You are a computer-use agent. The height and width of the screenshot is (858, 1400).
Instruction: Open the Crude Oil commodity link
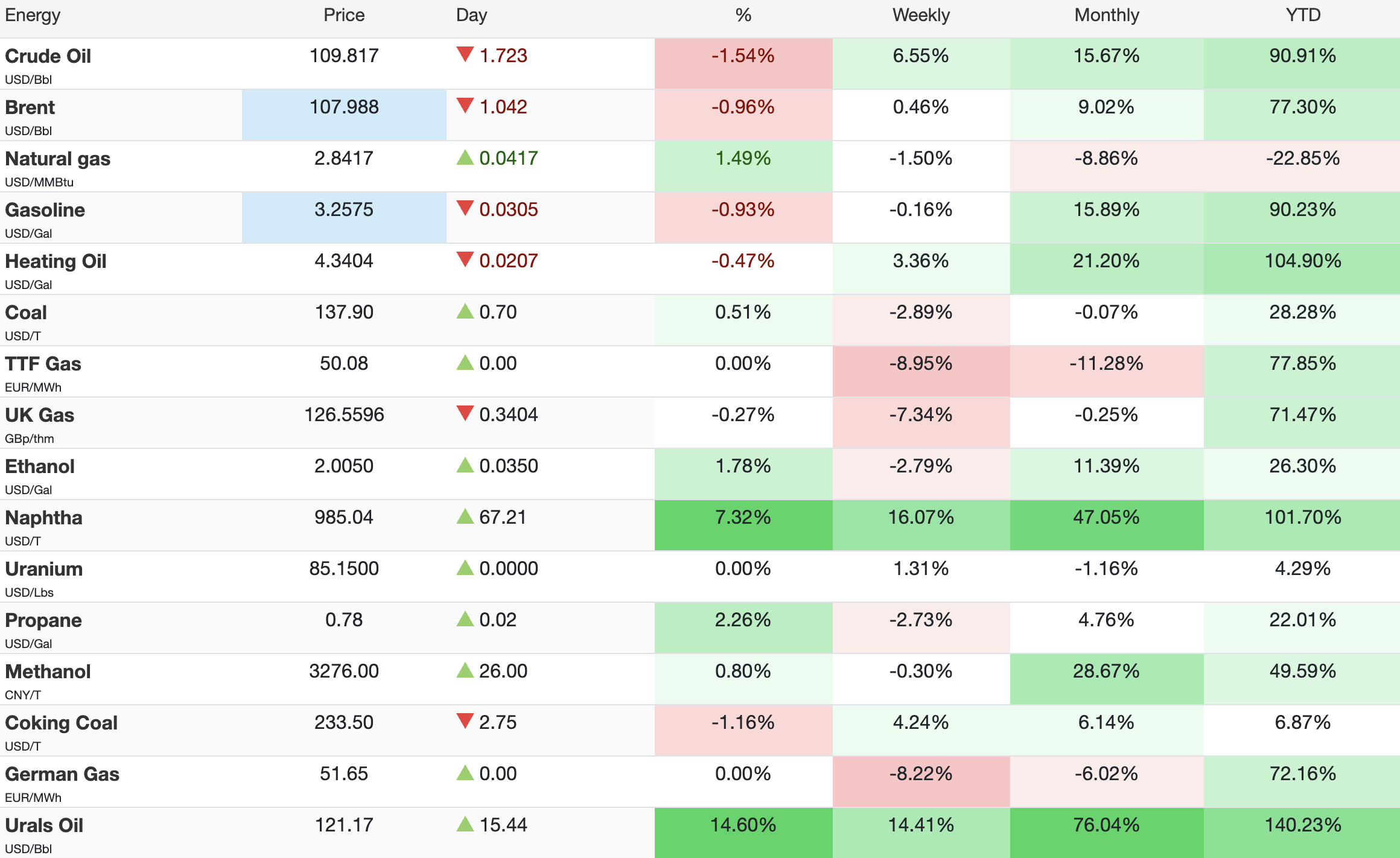coord(48,56)
